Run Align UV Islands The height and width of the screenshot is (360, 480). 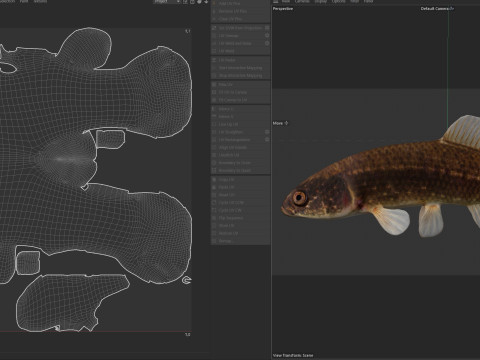tap(240, 147)
